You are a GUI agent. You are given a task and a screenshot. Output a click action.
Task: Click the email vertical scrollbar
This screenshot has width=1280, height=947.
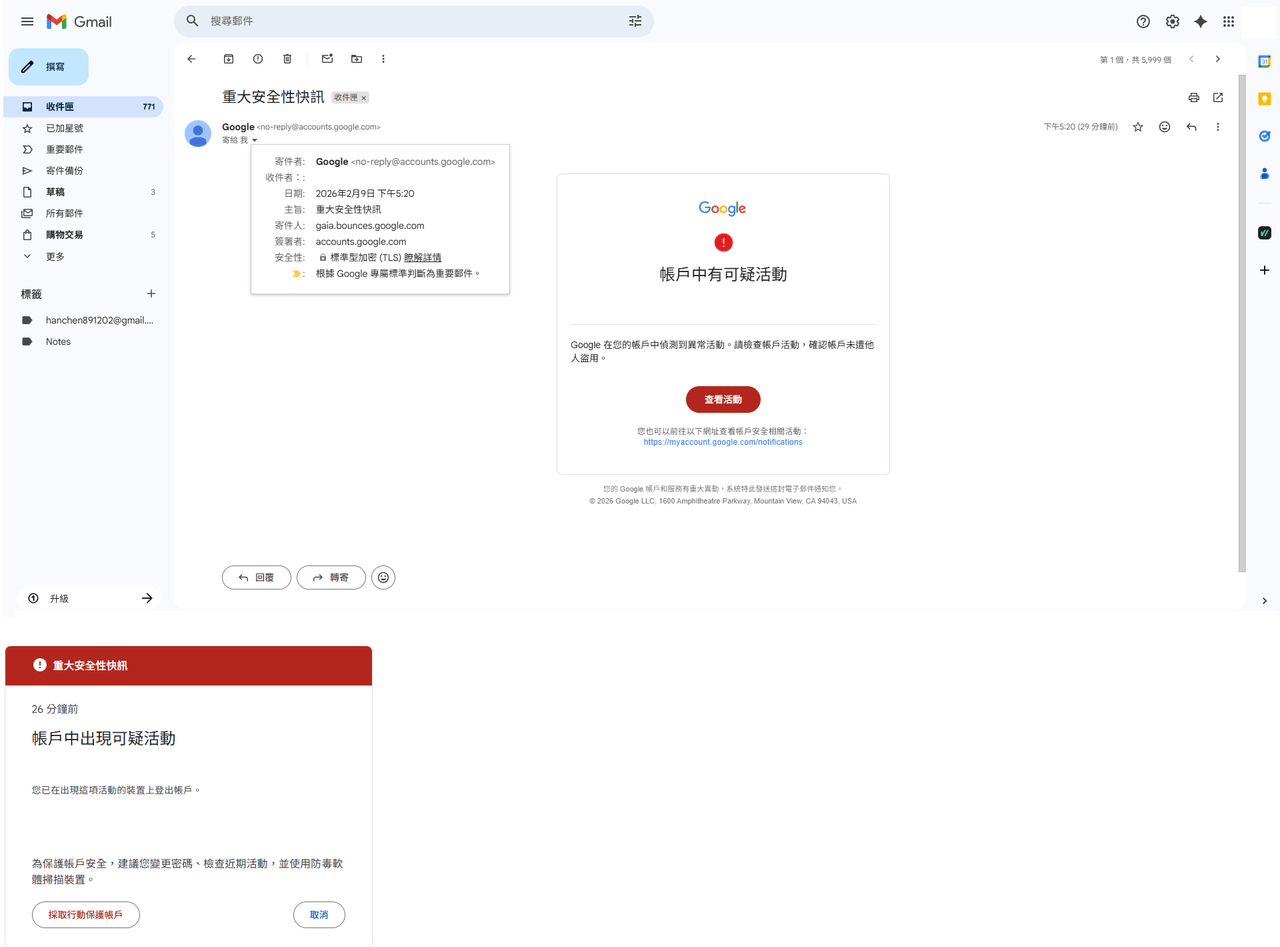[x=1243, y=322]
